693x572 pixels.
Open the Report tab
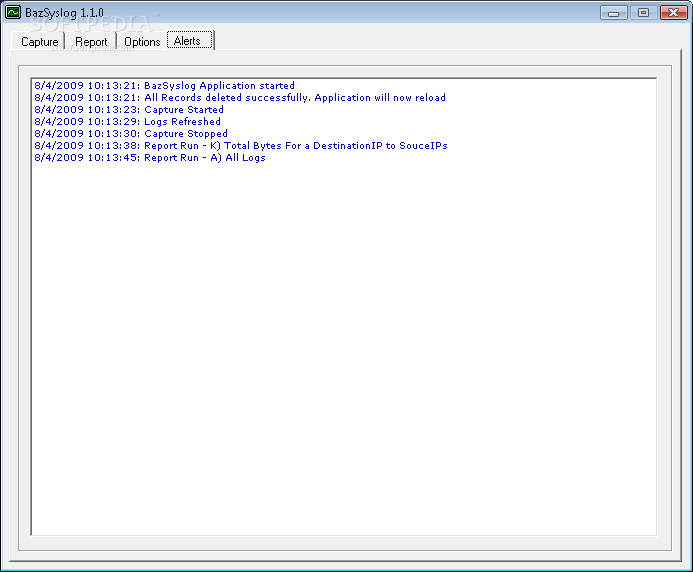(91, 42)
